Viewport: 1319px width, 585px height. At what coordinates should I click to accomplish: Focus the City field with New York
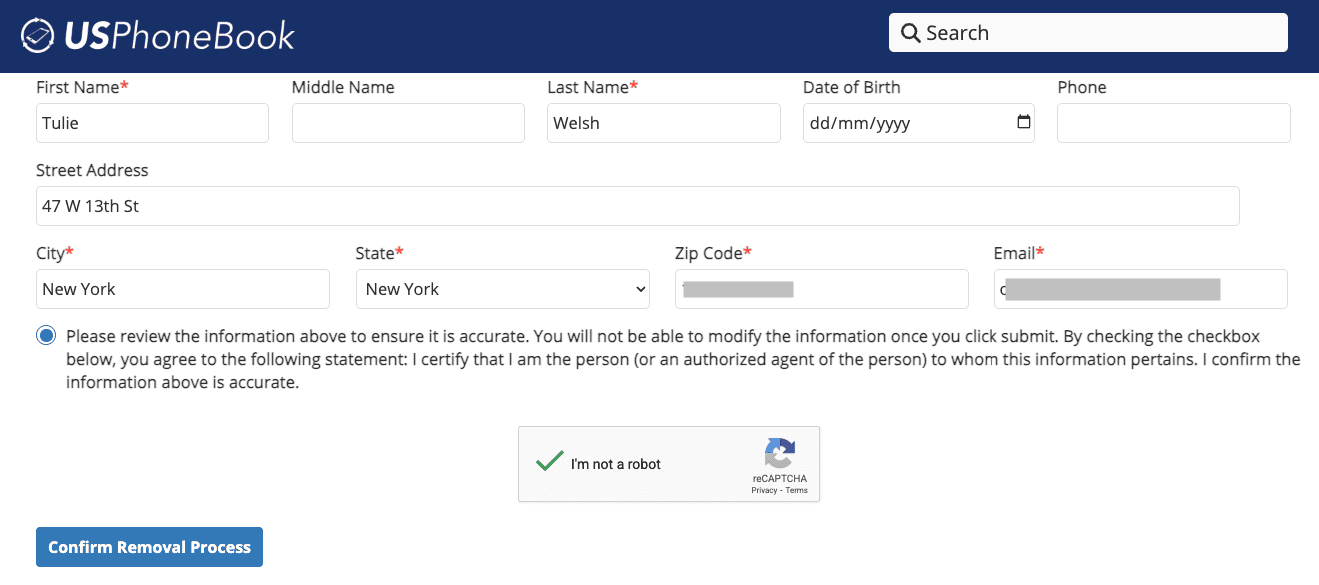182,289
